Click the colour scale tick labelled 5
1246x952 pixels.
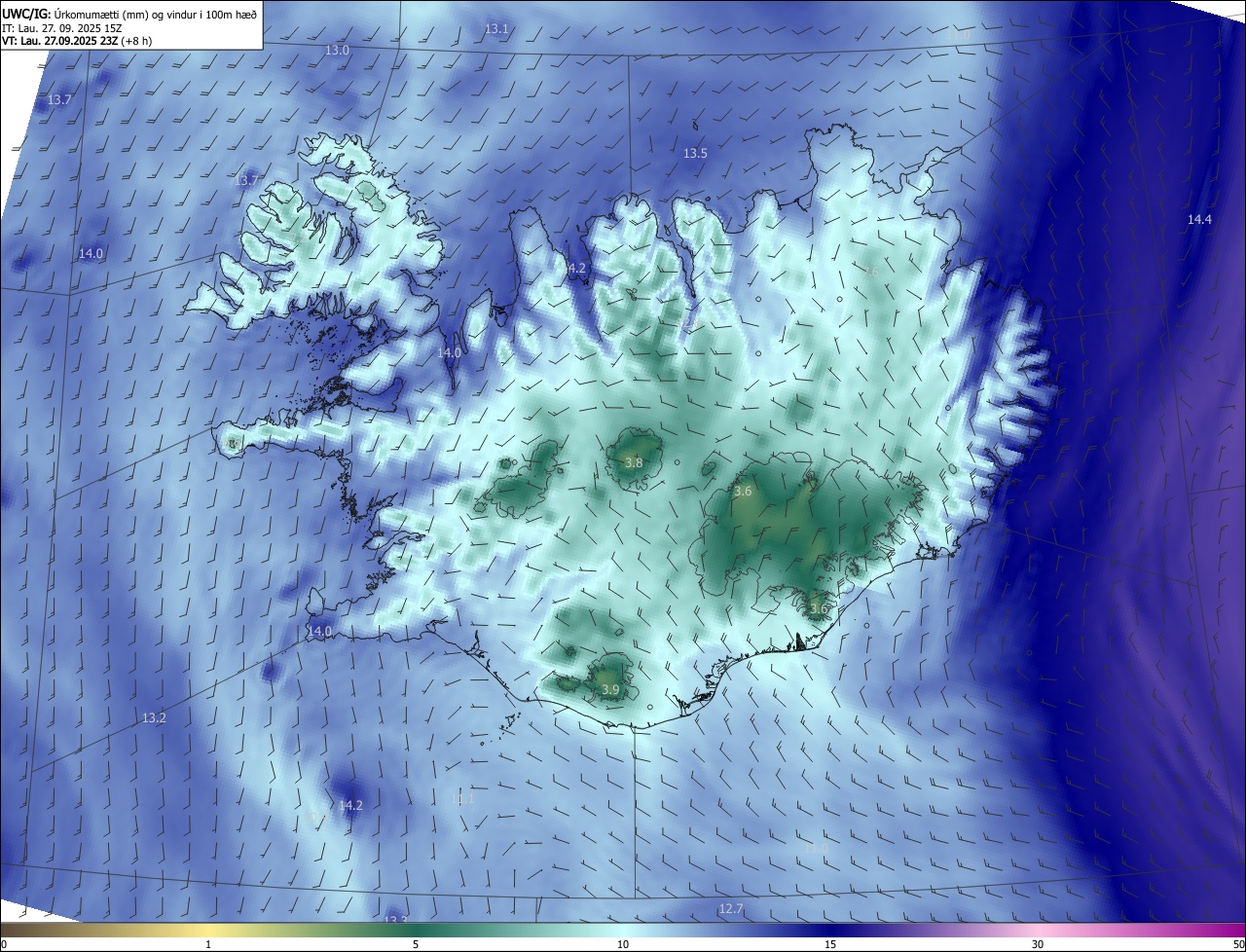[x=416, y=944]
